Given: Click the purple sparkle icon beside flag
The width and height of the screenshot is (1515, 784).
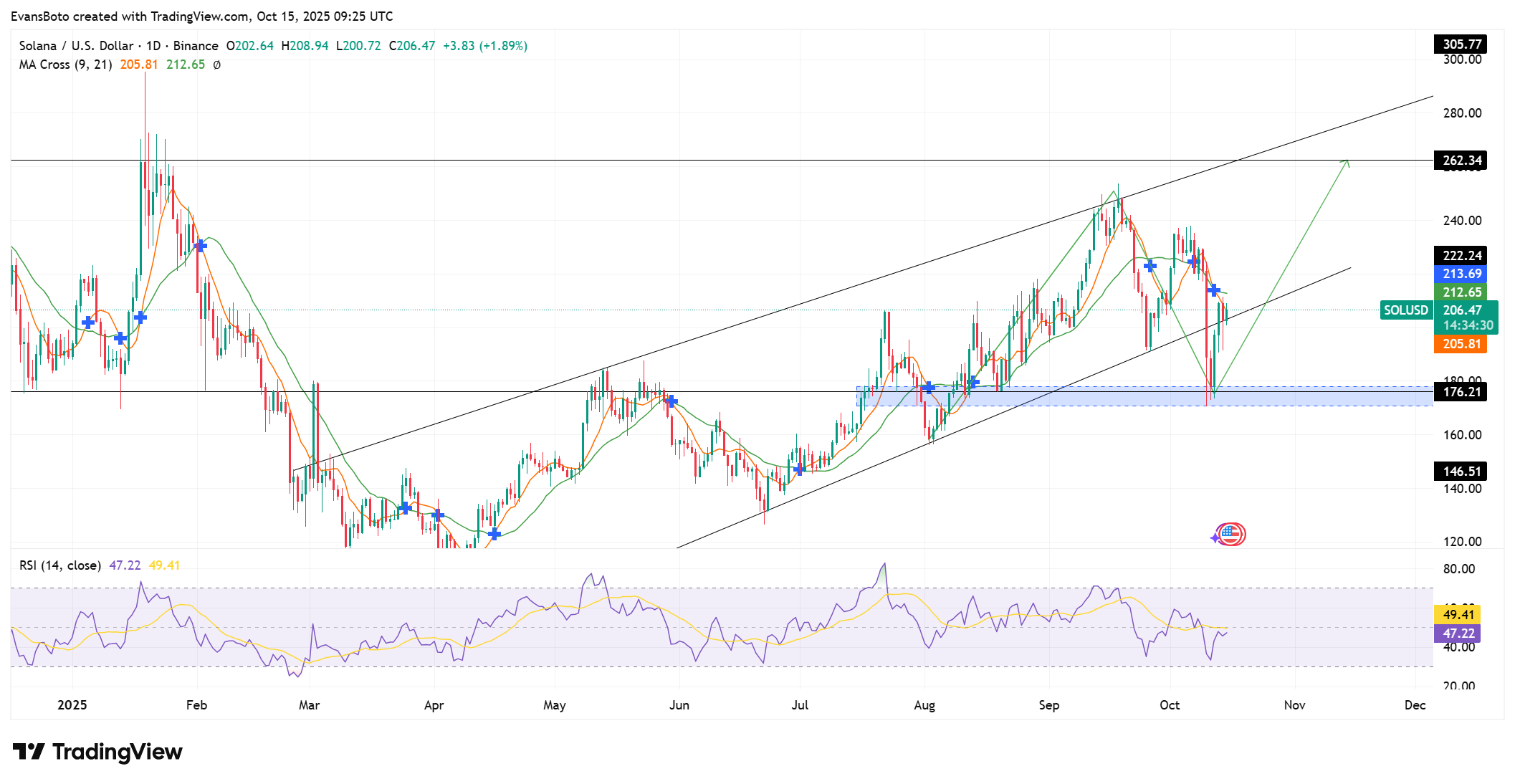Looking at the screenshot, I should pos(1215,537).
